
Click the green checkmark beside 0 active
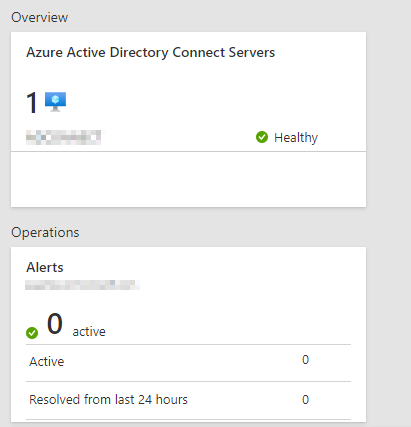[32, 333]
